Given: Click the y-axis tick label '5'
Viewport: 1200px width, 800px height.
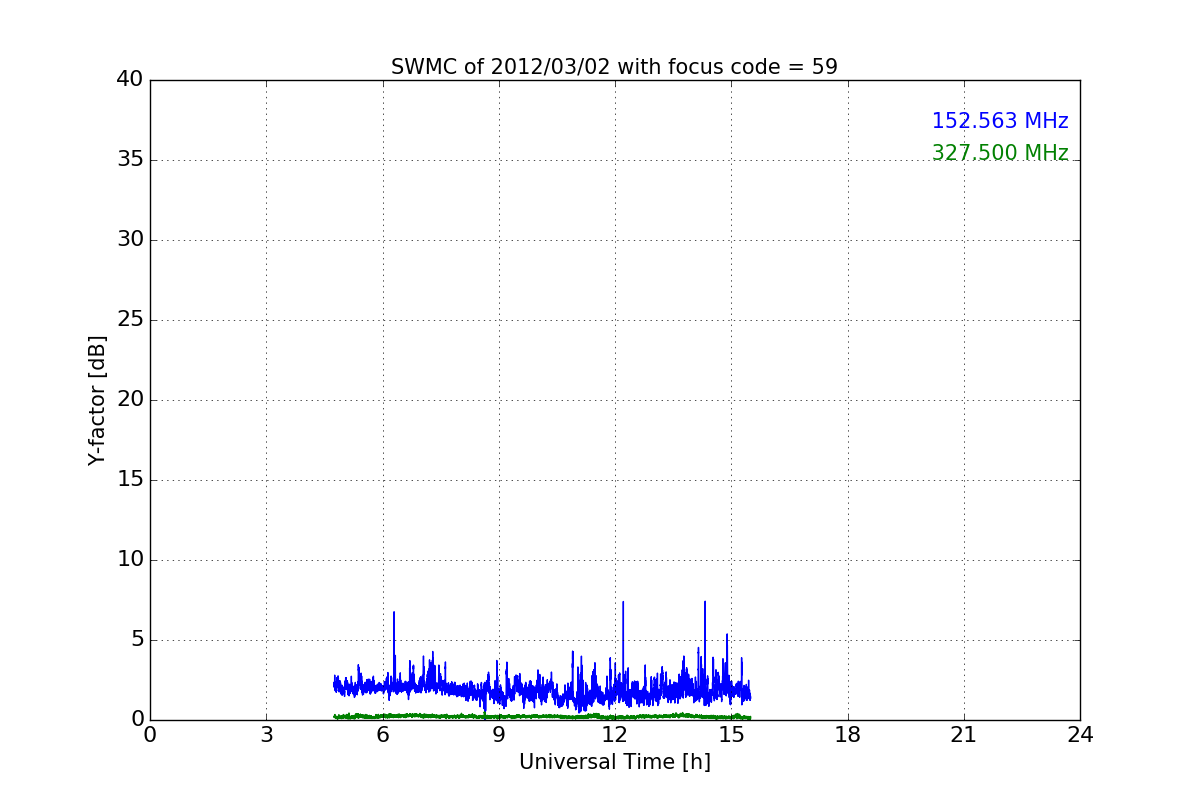Looking at the screenshot, I should 137,640.
